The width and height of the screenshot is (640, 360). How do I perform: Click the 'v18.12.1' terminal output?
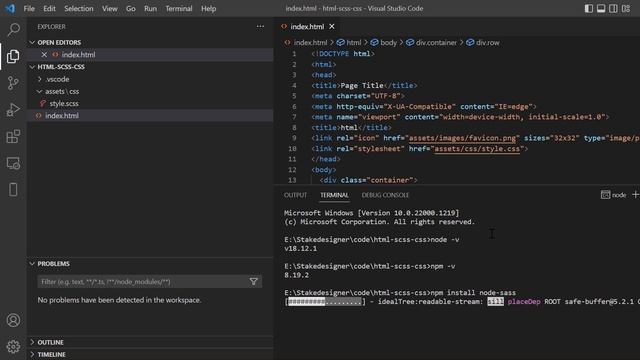click(300, 249)
